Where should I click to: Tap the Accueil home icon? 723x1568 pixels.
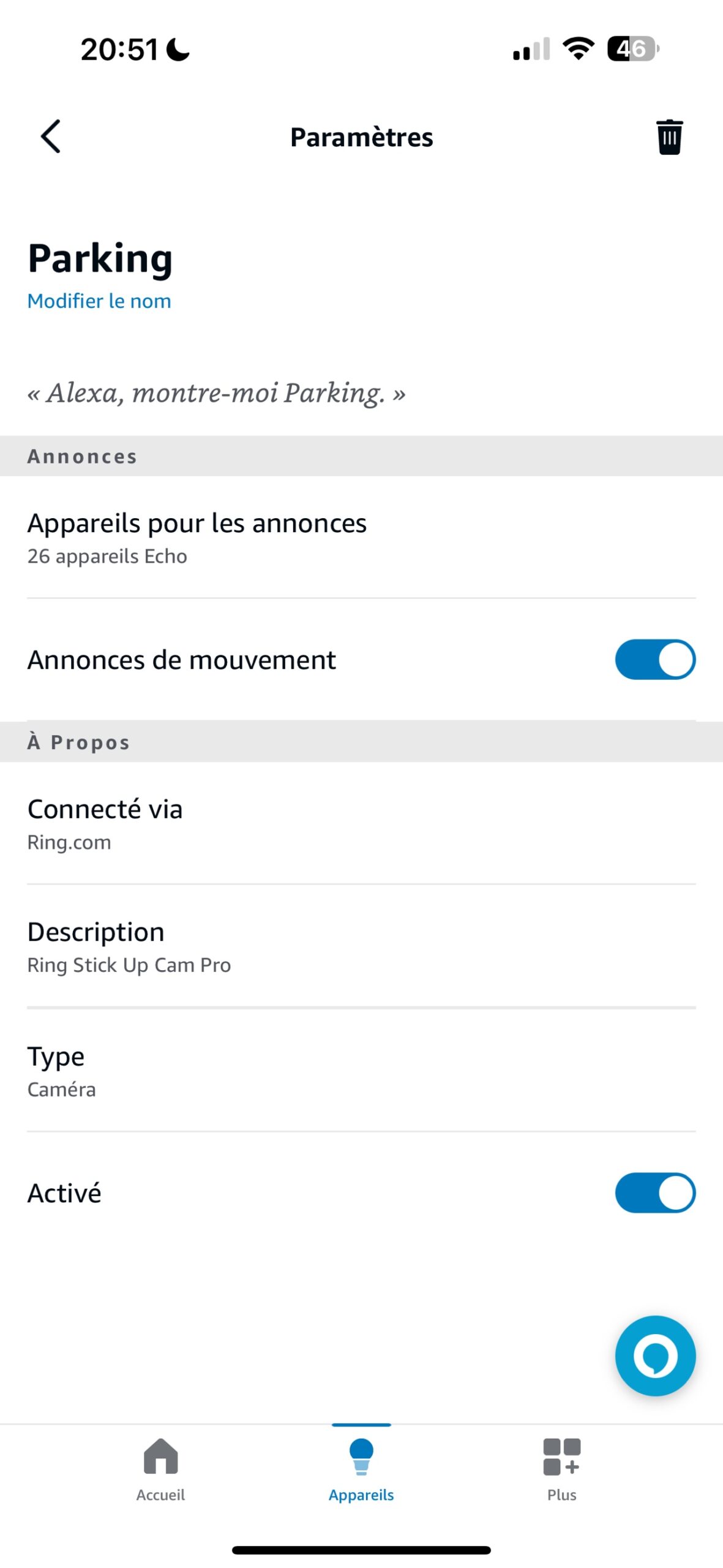coord(160,1456)
